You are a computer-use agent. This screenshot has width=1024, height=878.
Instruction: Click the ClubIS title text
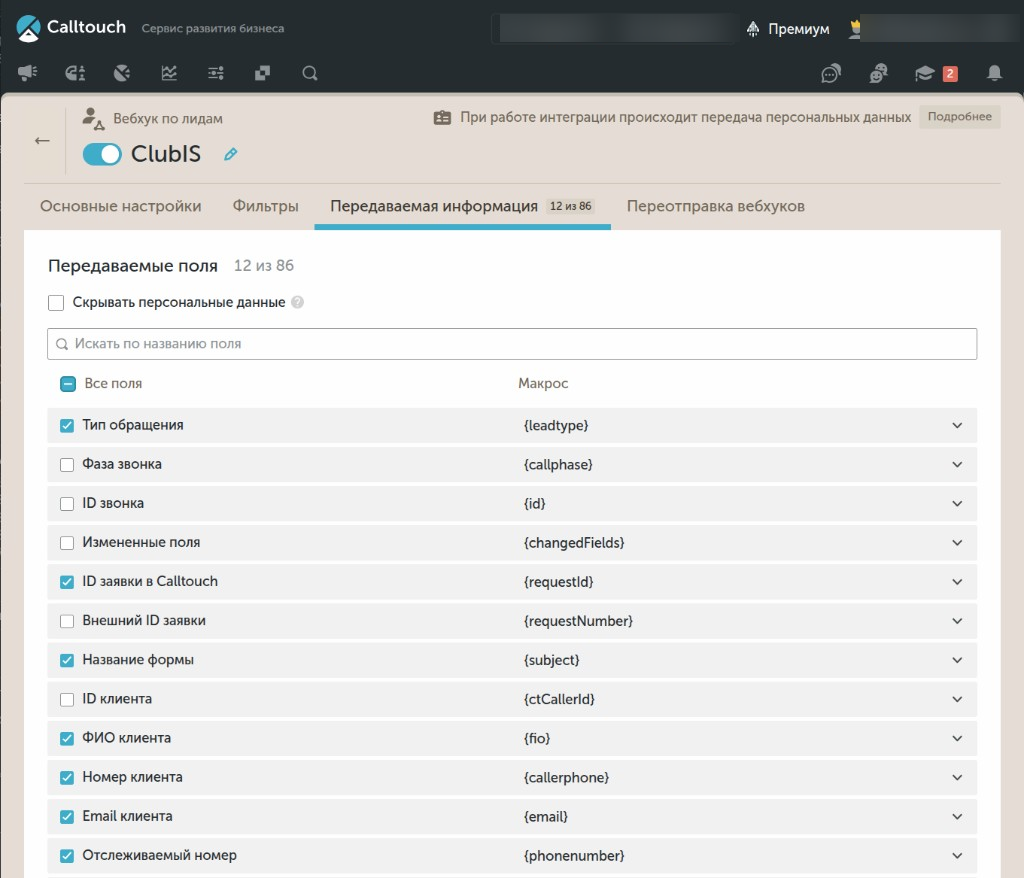pyautogui.click(x=166, y=154)
